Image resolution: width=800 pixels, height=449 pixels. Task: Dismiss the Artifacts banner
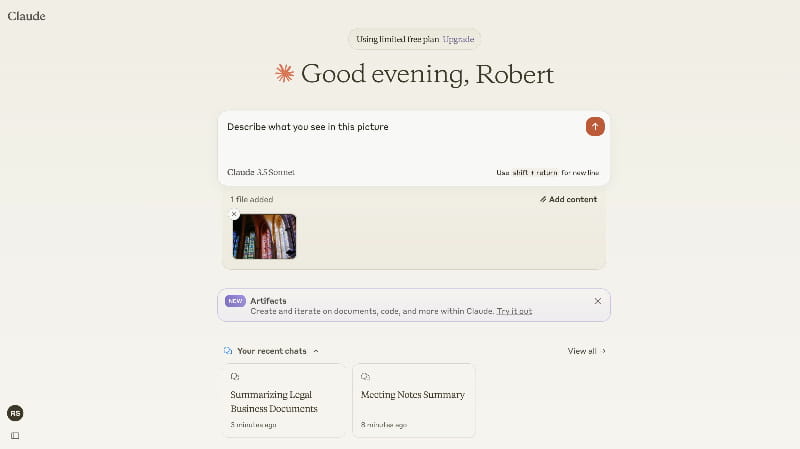tap(597, 301)
